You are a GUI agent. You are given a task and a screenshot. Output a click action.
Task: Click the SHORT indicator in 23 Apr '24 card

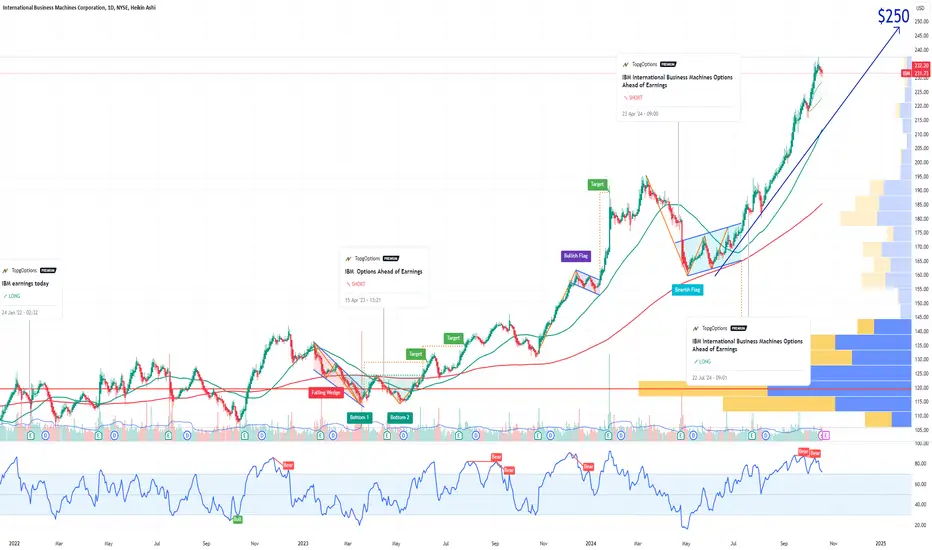point(632,98)
